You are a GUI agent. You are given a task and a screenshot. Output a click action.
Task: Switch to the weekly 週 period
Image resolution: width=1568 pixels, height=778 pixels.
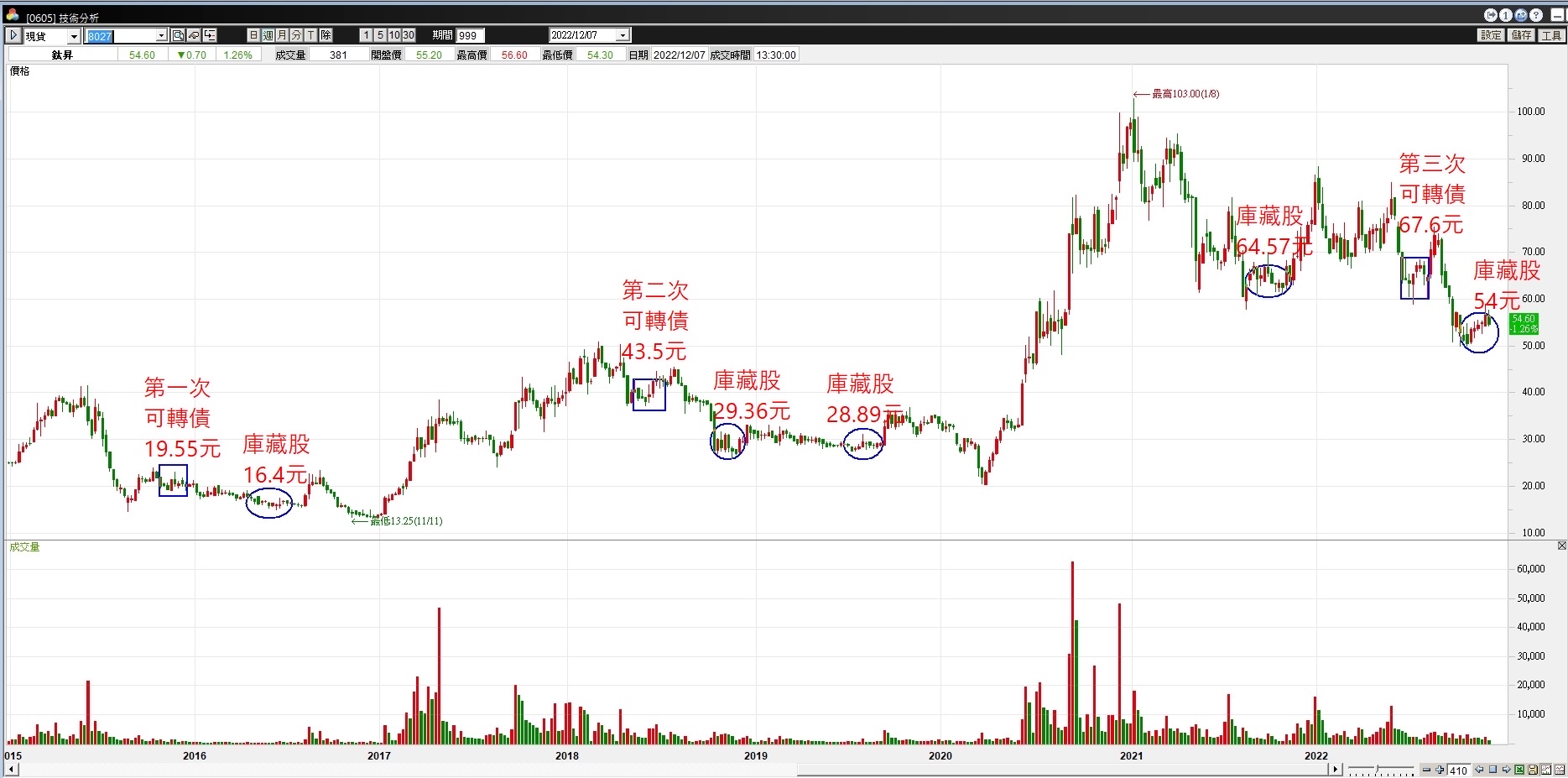point(268,35)
